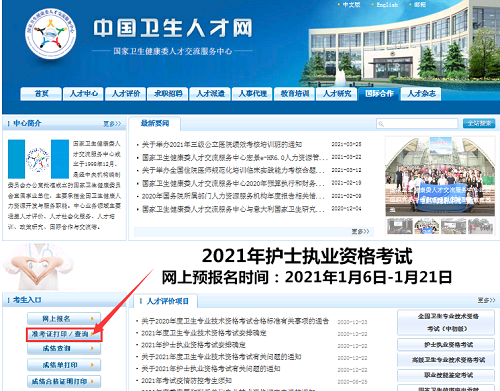This screenshot has height=391, width=500.
Task: Click the 中心简介 logo image in intro panel
Action: [x=38, y=159]
